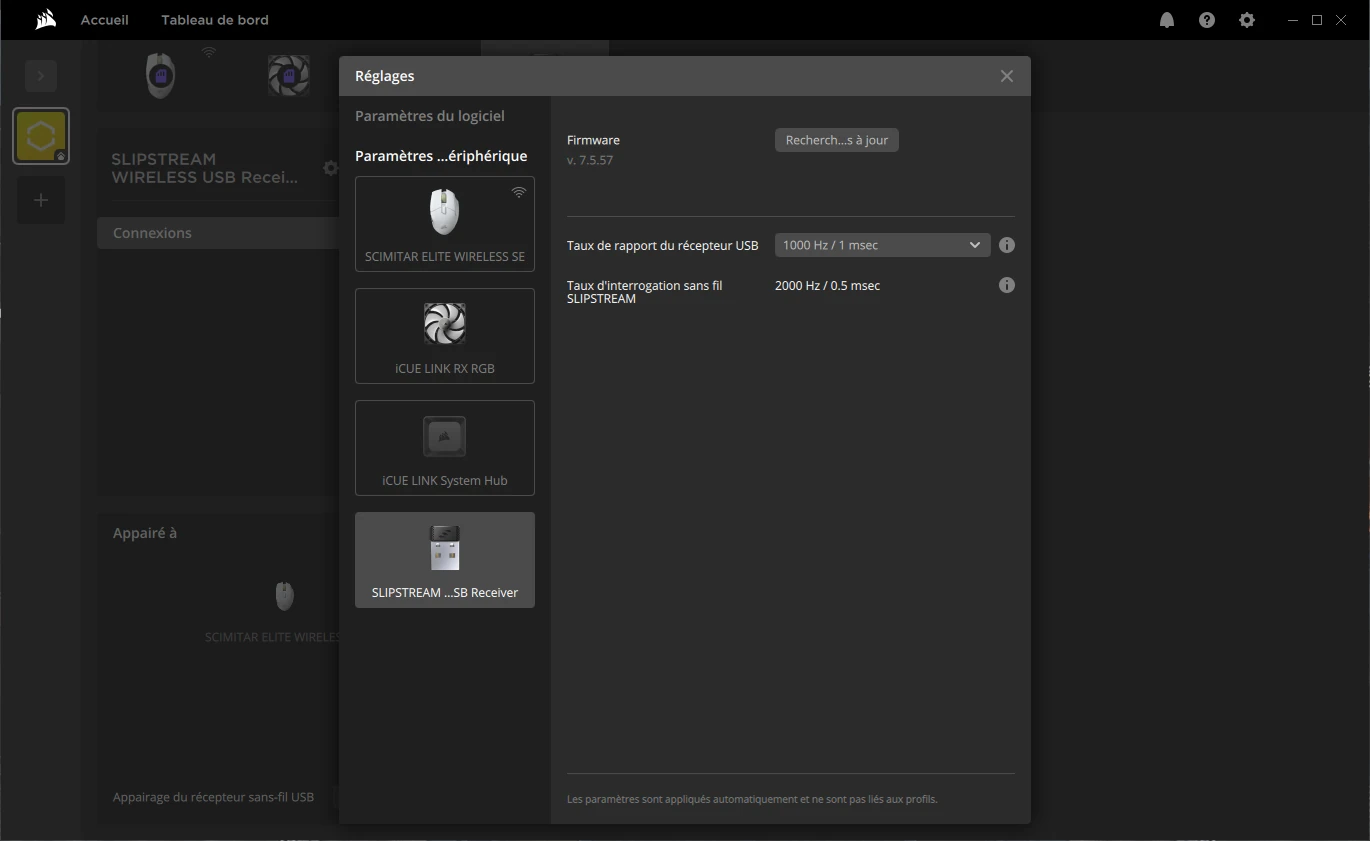The height and width of the screenshot is (841, 1370).
Task: Open the help question mark icon
Action: [1207, 20]
